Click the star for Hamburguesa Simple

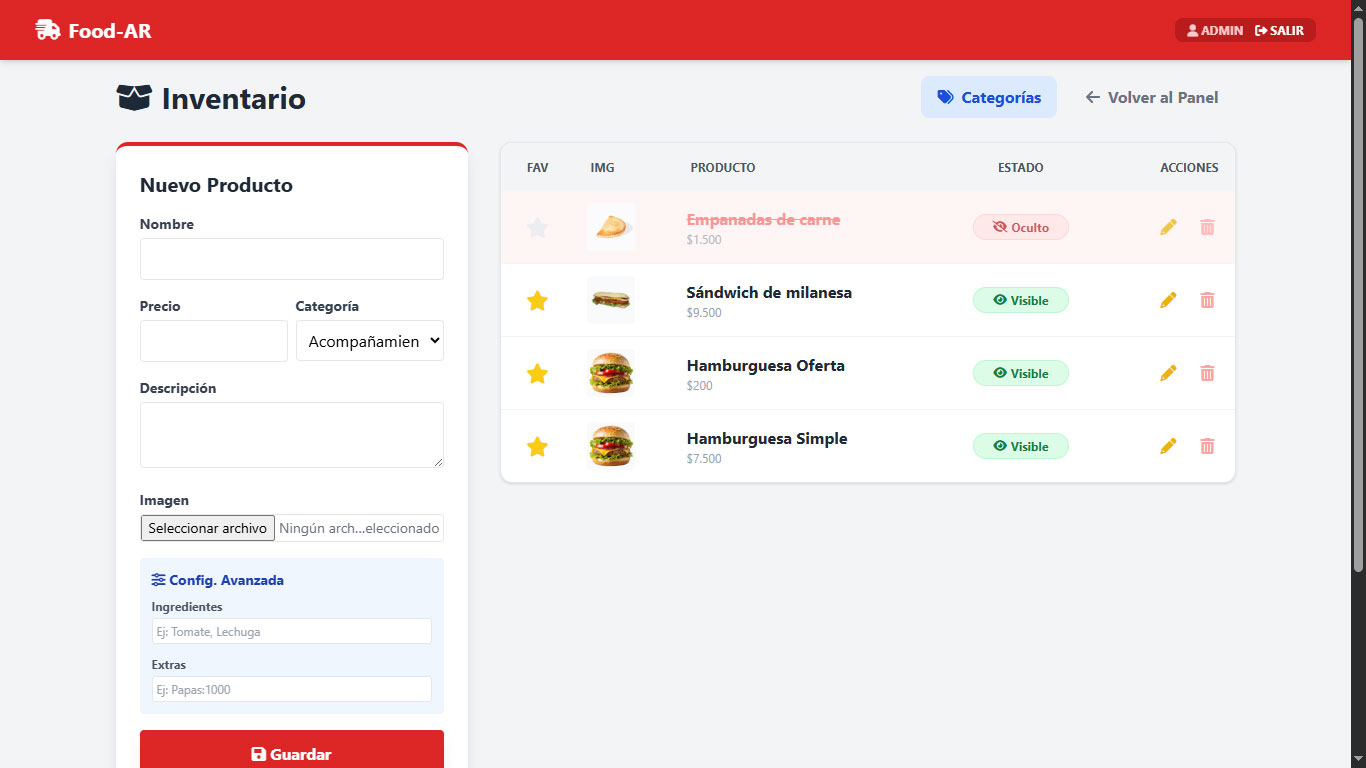(537, 446)
